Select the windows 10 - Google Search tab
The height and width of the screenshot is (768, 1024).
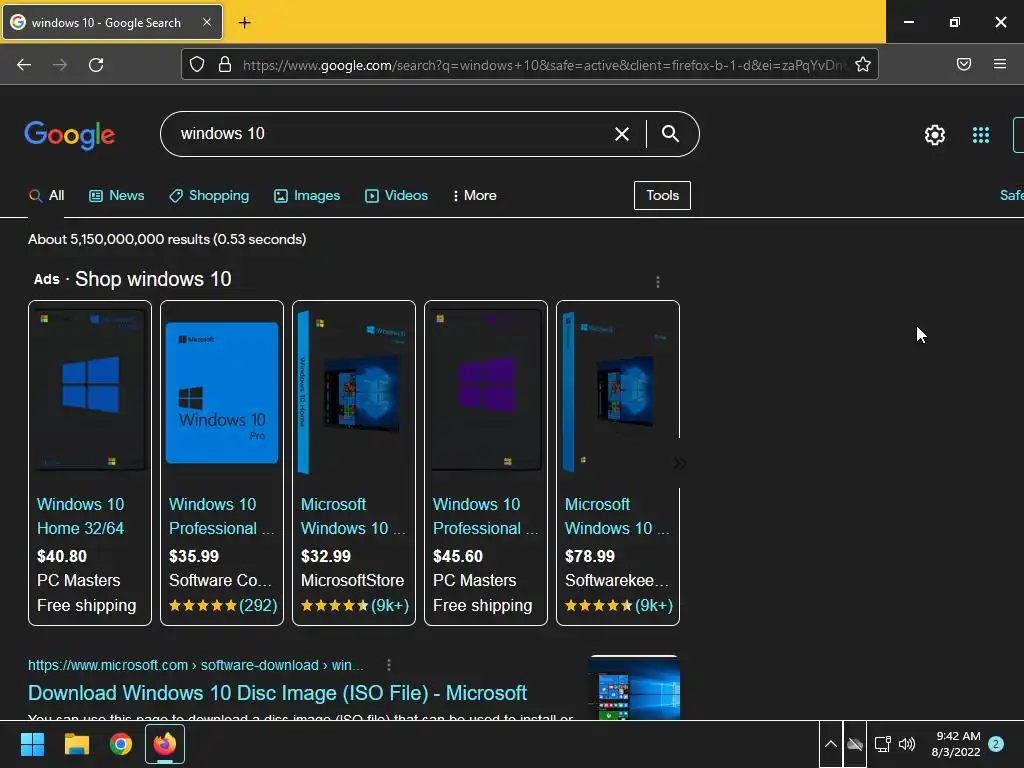(x=112, y=22)
